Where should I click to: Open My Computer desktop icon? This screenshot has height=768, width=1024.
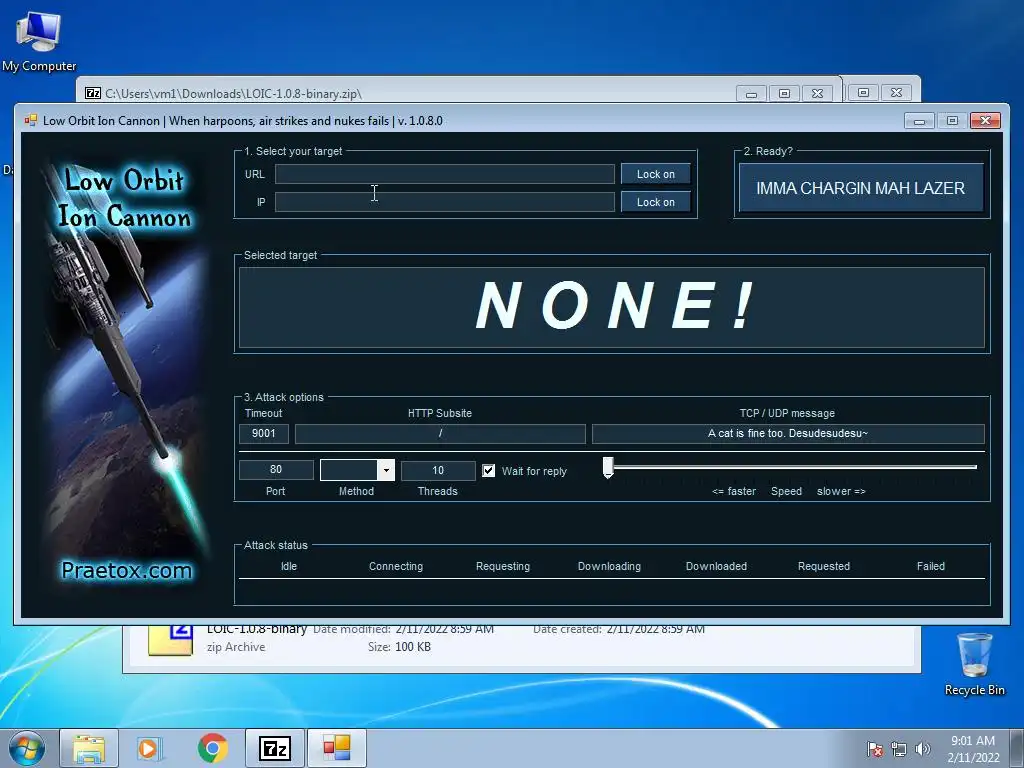point(39,40)
